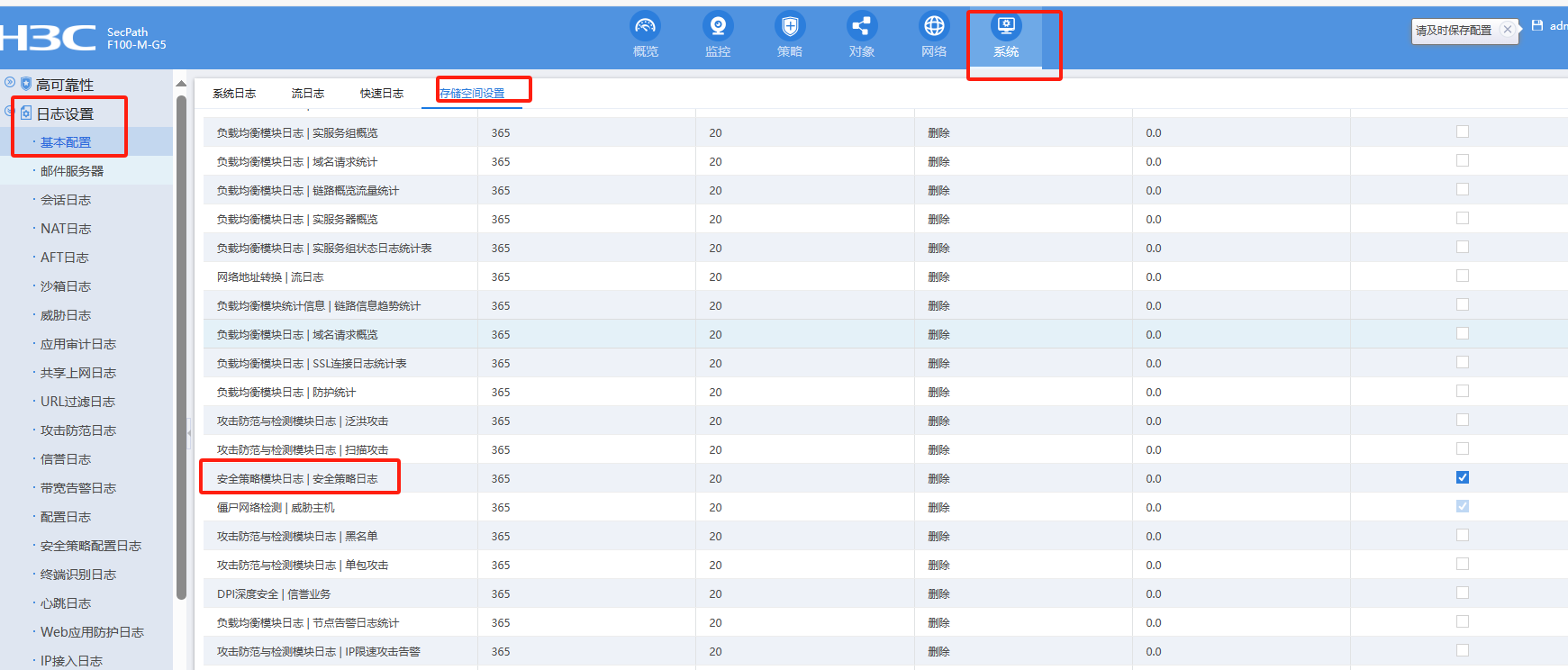This screenshot has height=670, width=1568.
Task: Expand the 高可靠性 section chevron
Action: tap(10, 82)
